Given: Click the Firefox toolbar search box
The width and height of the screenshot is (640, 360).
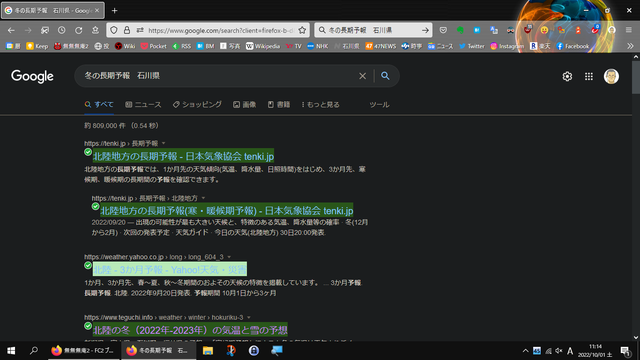Looking at the screenshot, I should click(x=373, y=30).
